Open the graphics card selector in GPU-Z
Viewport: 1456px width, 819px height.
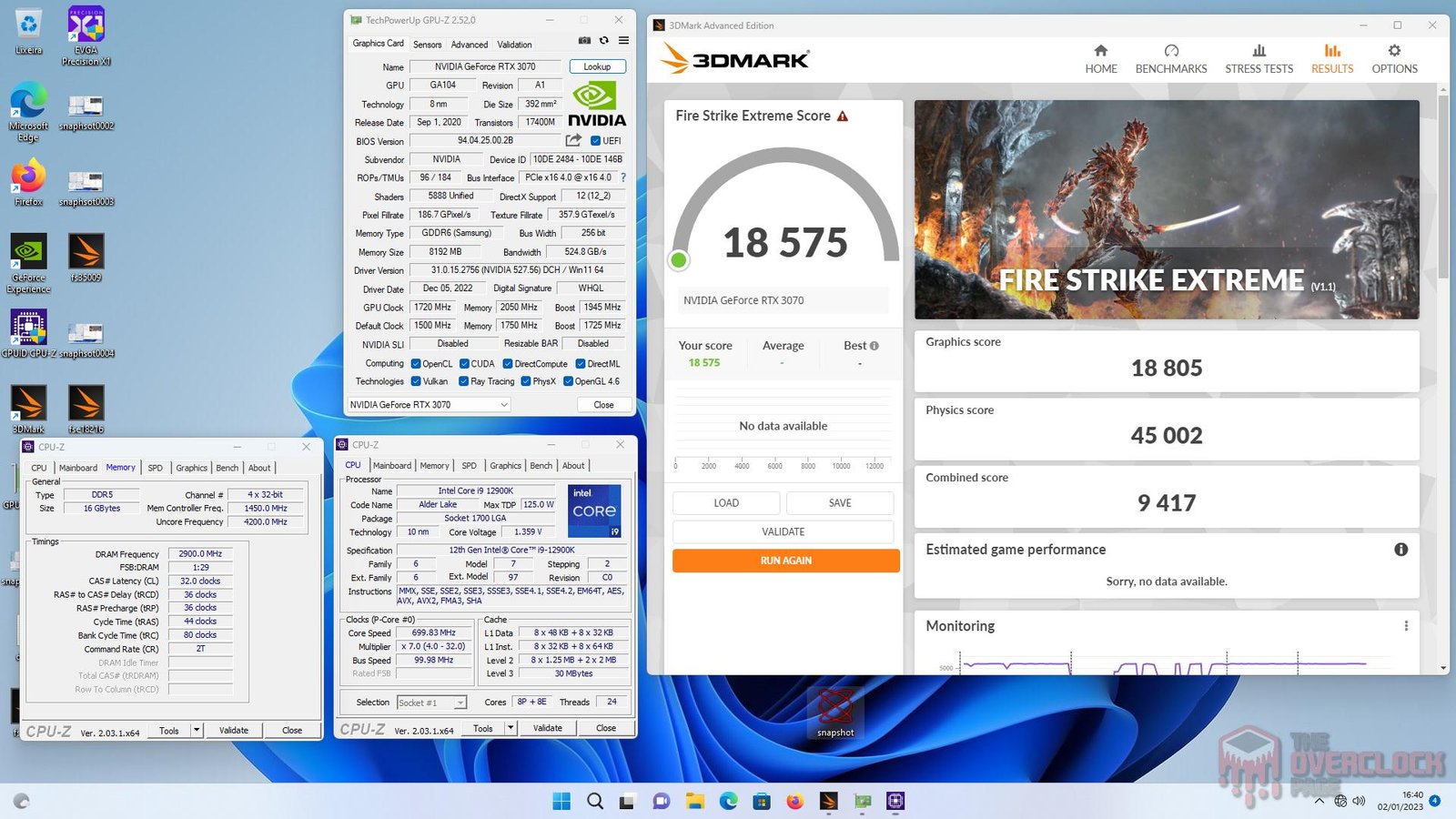pos(428,404)
